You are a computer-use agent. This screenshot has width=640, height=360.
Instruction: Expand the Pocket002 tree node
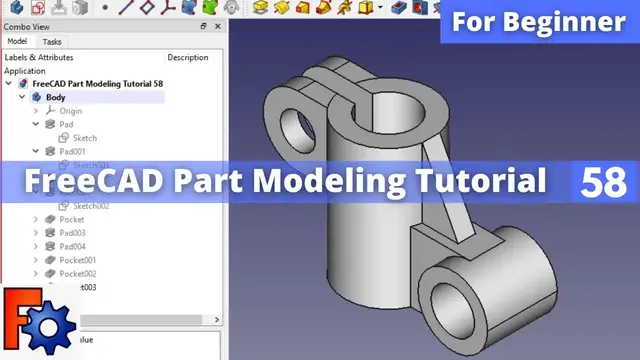36,273
